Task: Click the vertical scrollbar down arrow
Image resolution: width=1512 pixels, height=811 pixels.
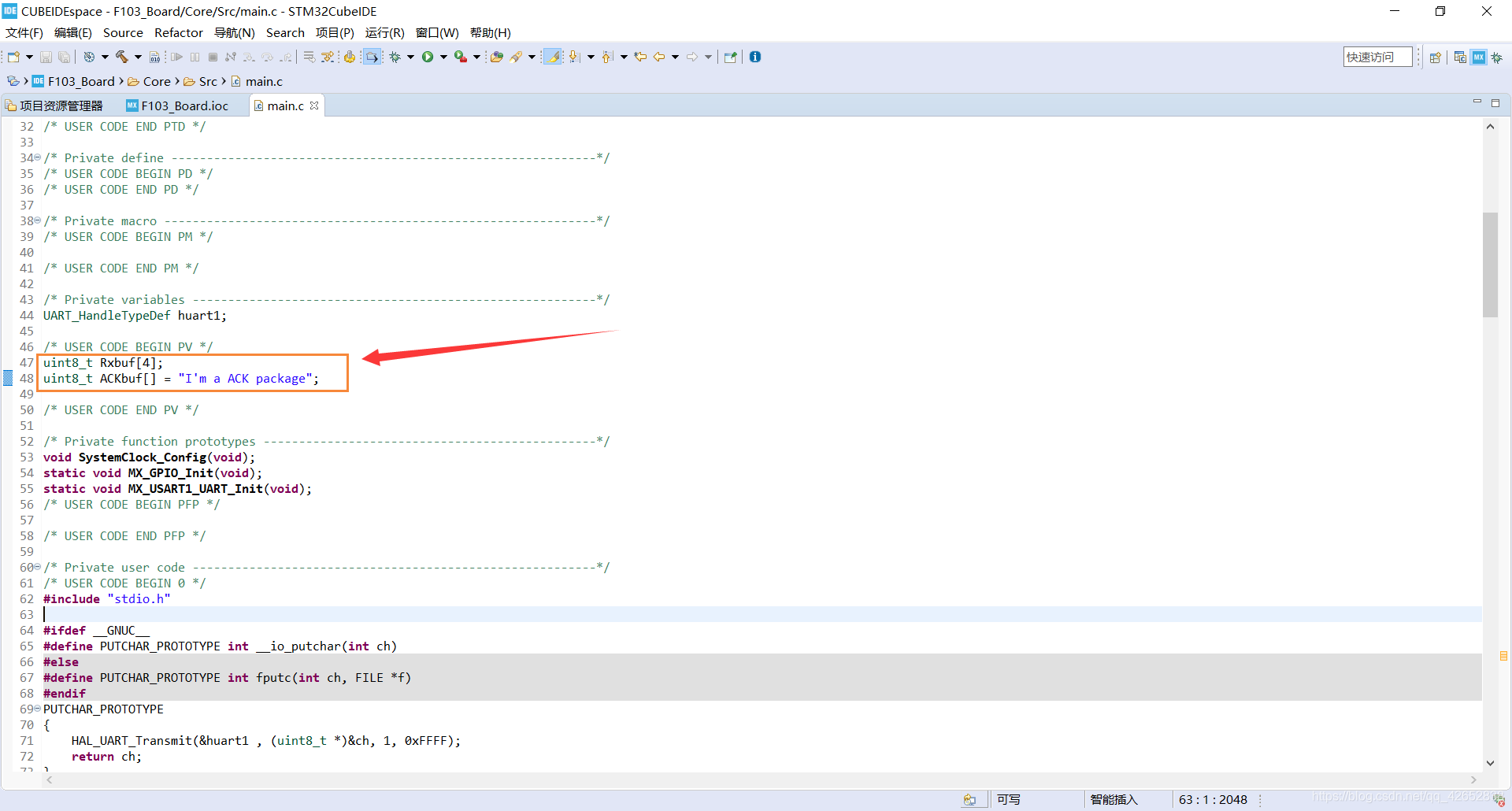Action: click(x=1490, y=762)
